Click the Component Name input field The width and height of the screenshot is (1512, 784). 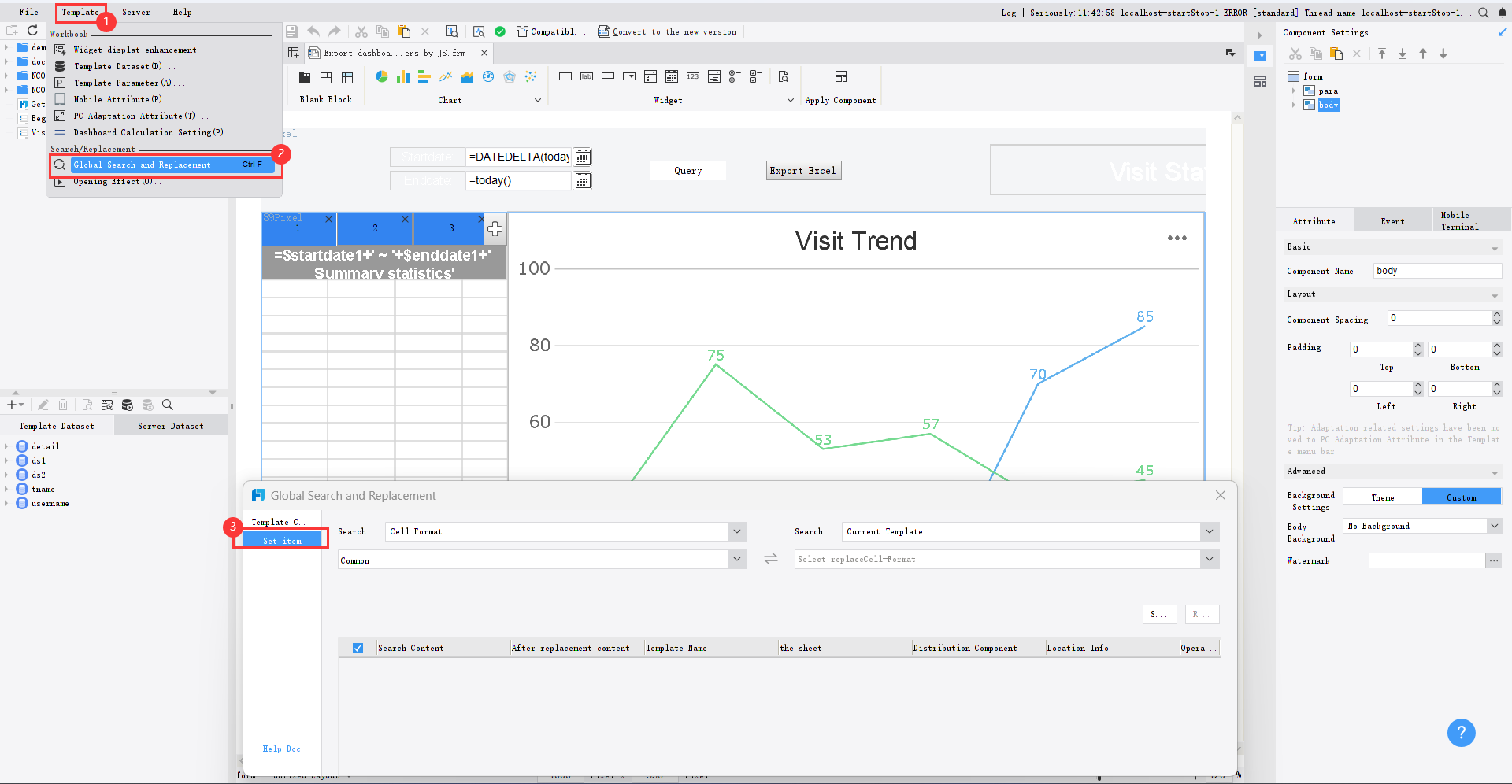tap(1437, 271)
